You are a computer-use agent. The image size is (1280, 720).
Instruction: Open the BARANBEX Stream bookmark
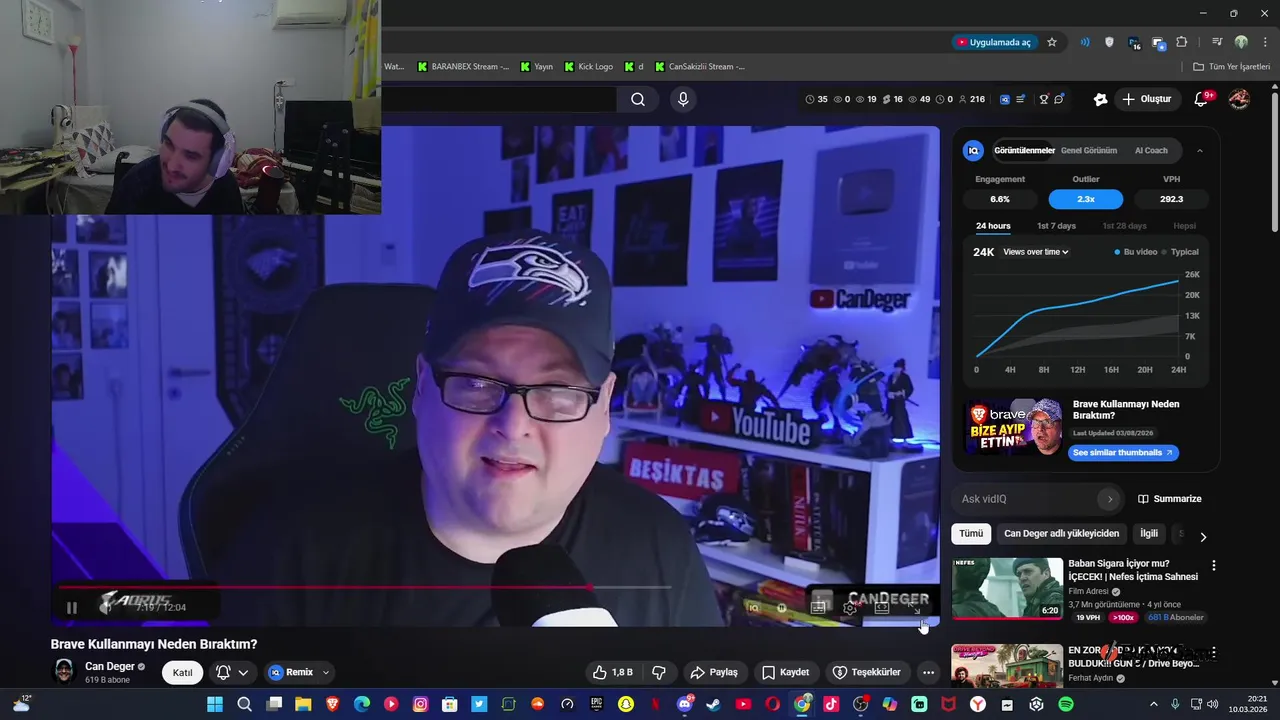[463, 67]
